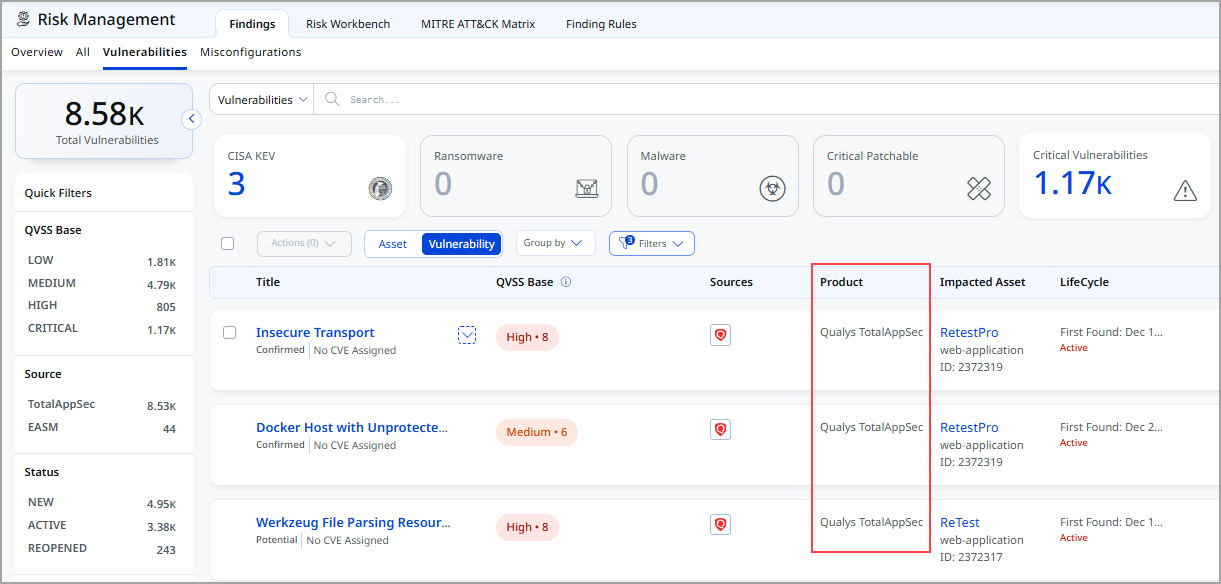Open the Actions (0) dropdown

click(304, 243)
